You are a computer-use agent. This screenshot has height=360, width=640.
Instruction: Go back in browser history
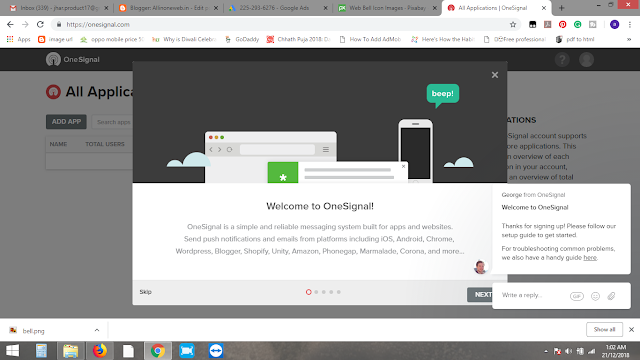[10, 24]
